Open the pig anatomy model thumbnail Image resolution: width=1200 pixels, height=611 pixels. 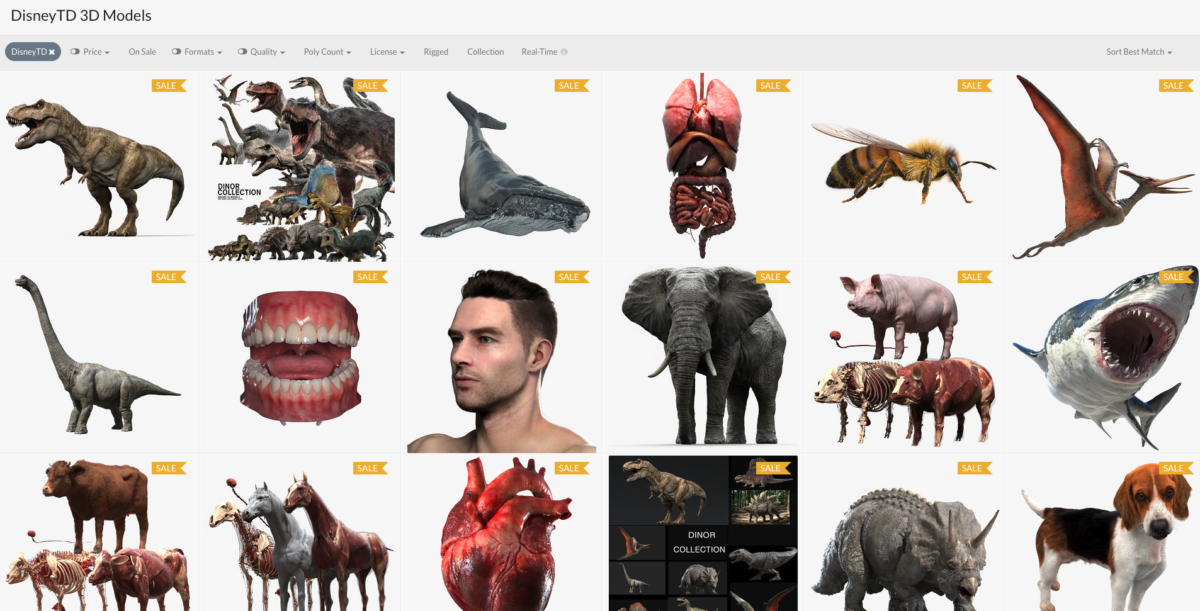pos(903,357)
